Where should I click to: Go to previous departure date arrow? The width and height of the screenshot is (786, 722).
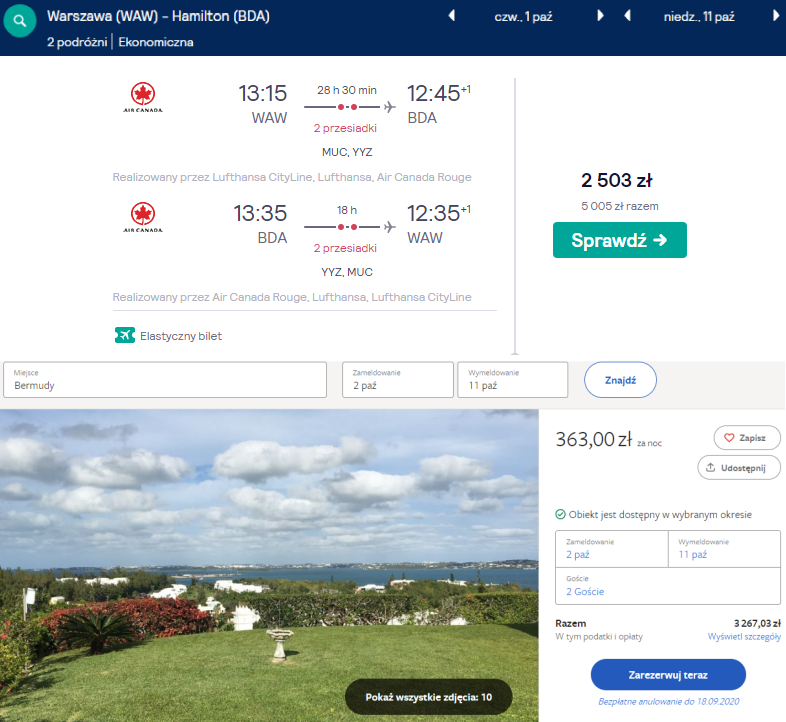click(x=451, y=16)
